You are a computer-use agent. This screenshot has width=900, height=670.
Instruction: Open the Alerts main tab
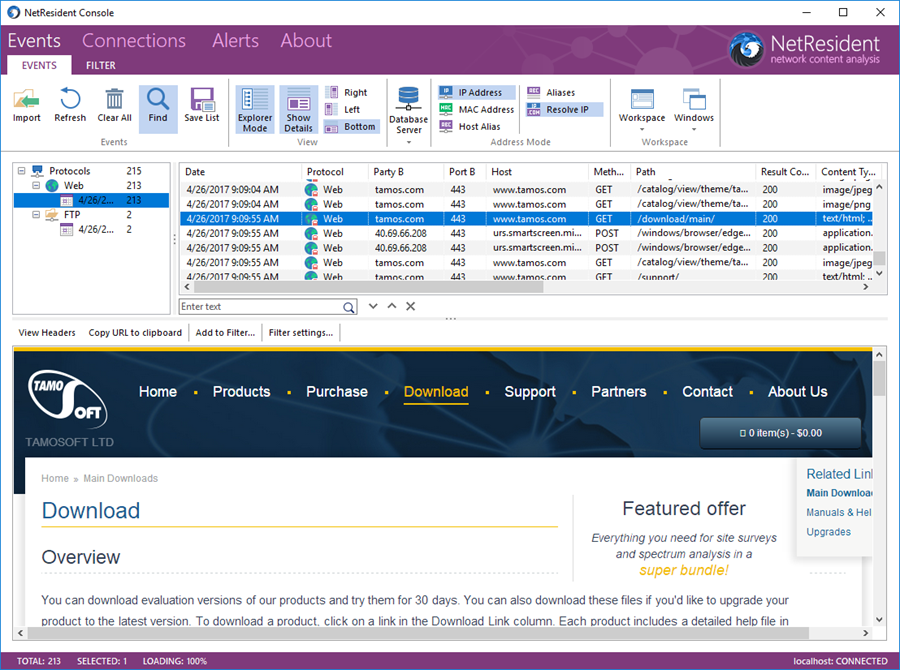(235, 41)
